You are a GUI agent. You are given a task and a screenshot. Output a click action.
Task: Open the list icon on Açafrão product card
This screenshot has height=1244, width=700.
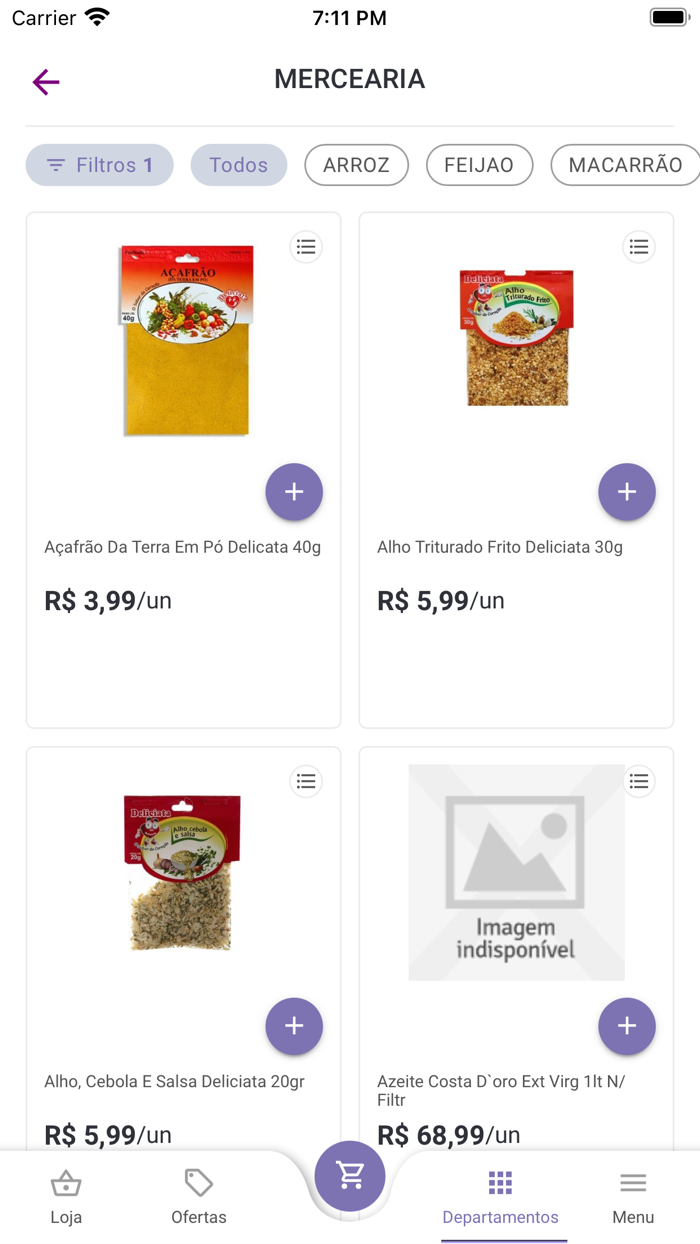click(x=306, y=246)
